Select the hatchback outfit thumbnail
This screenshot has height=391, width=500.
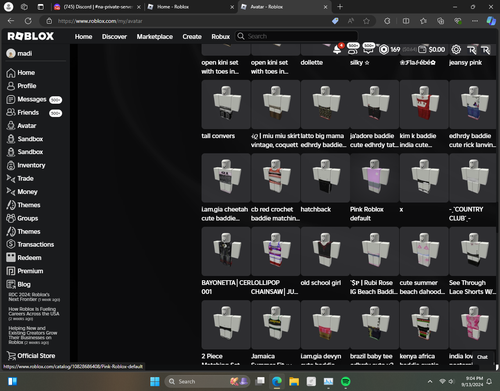tap(325, 178)
